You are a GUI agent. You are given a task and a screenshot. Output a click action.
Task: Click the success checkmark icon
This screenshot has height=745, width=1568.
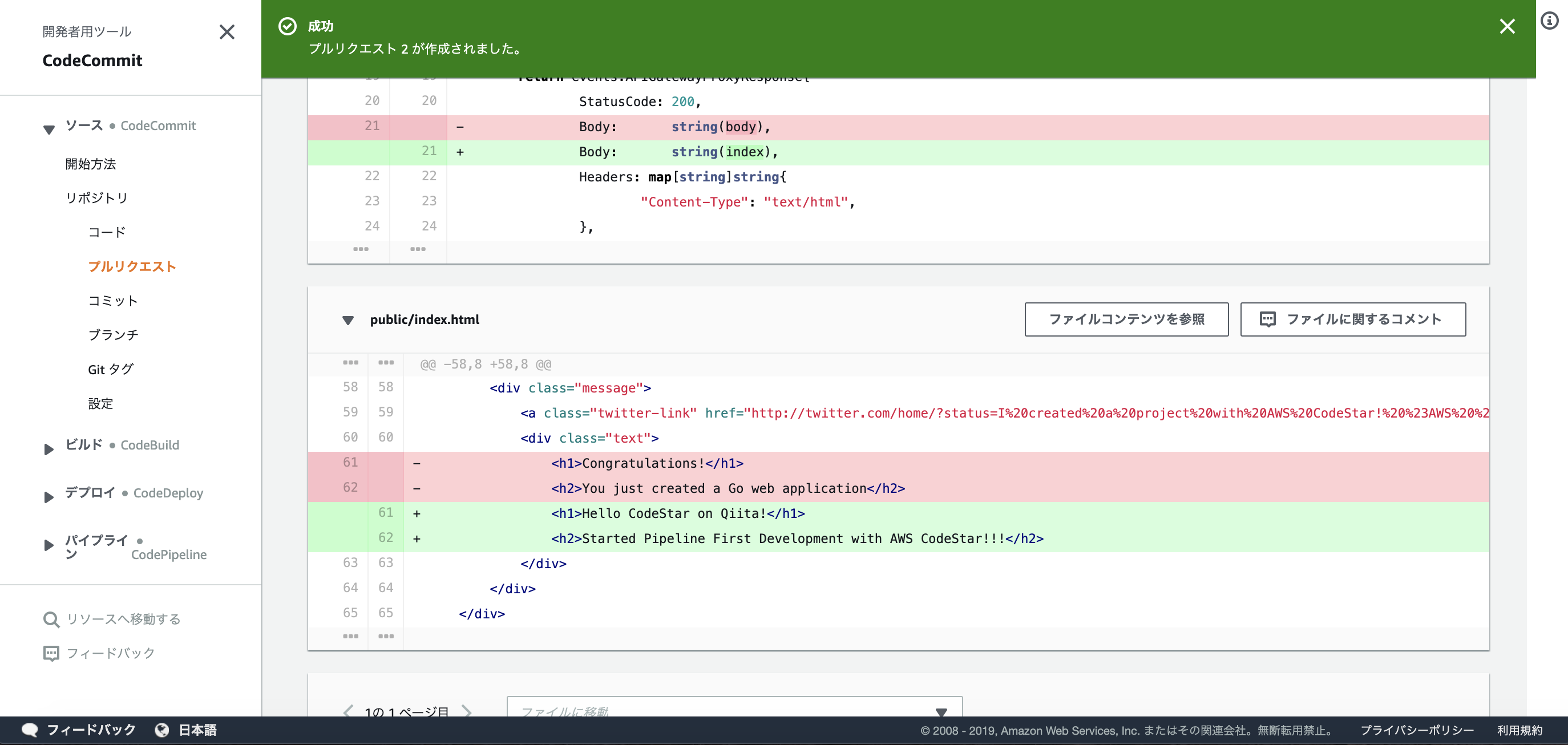[288, 26]
